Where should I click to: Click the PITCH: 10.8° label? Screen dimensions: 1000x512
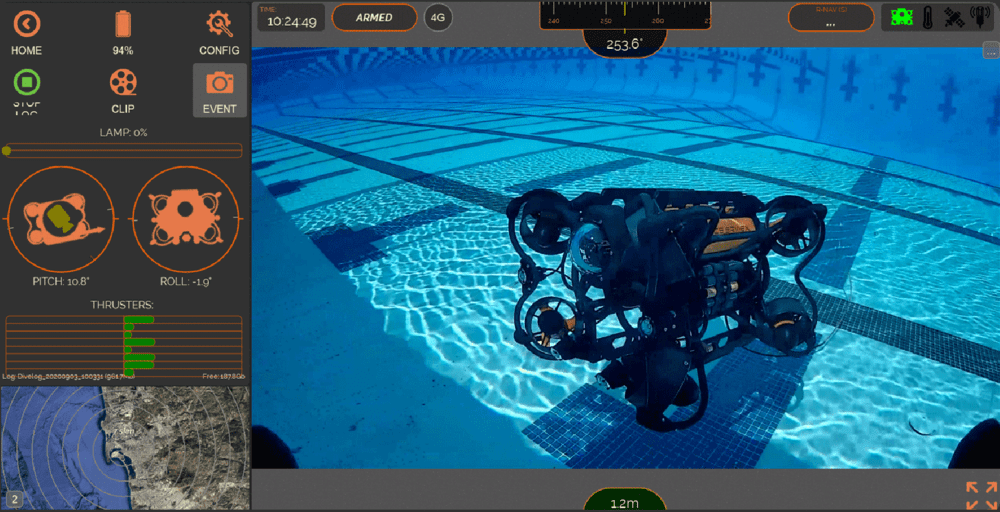(61, 281)
